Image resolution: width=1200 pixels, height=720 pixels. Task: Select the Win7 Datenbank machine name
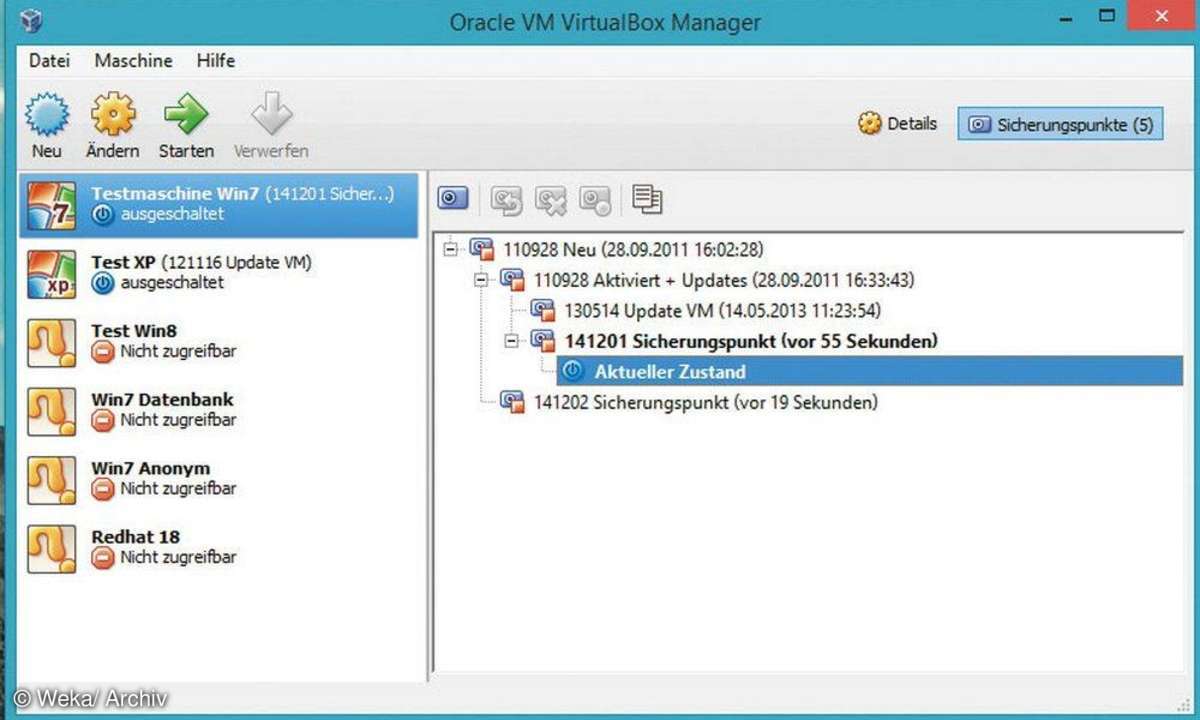162,400
